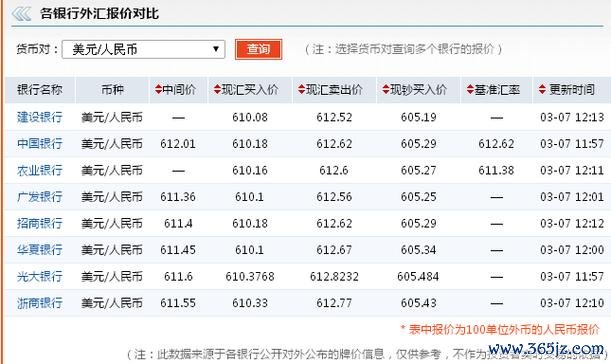
Task: Select 建设银行 现汇买入价 value 610.08
Action: pos(250,117)
